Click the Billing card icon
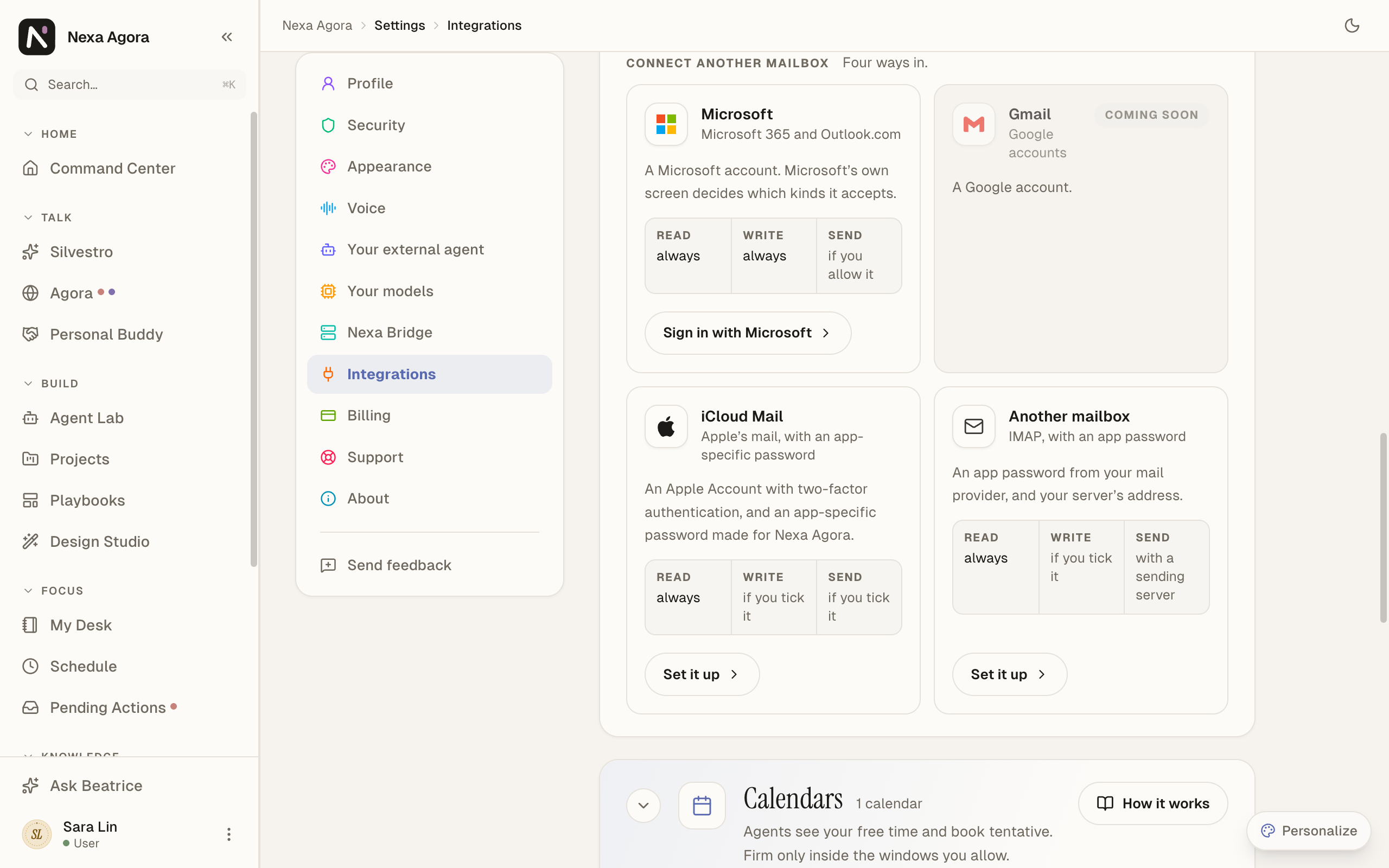Screen dimensions: 1389x868 coord(328,416)
